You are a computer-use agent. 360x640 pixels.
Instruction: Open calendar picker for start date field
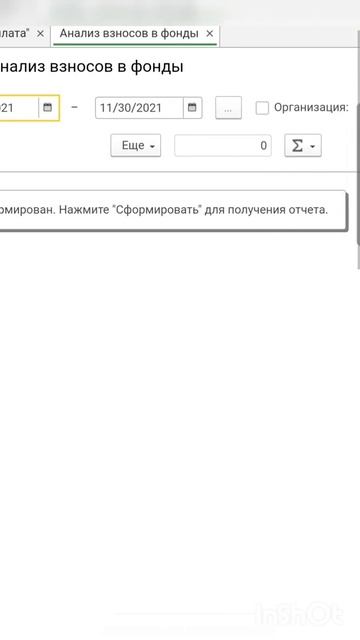pyautogui.click(x=48, y=108)
